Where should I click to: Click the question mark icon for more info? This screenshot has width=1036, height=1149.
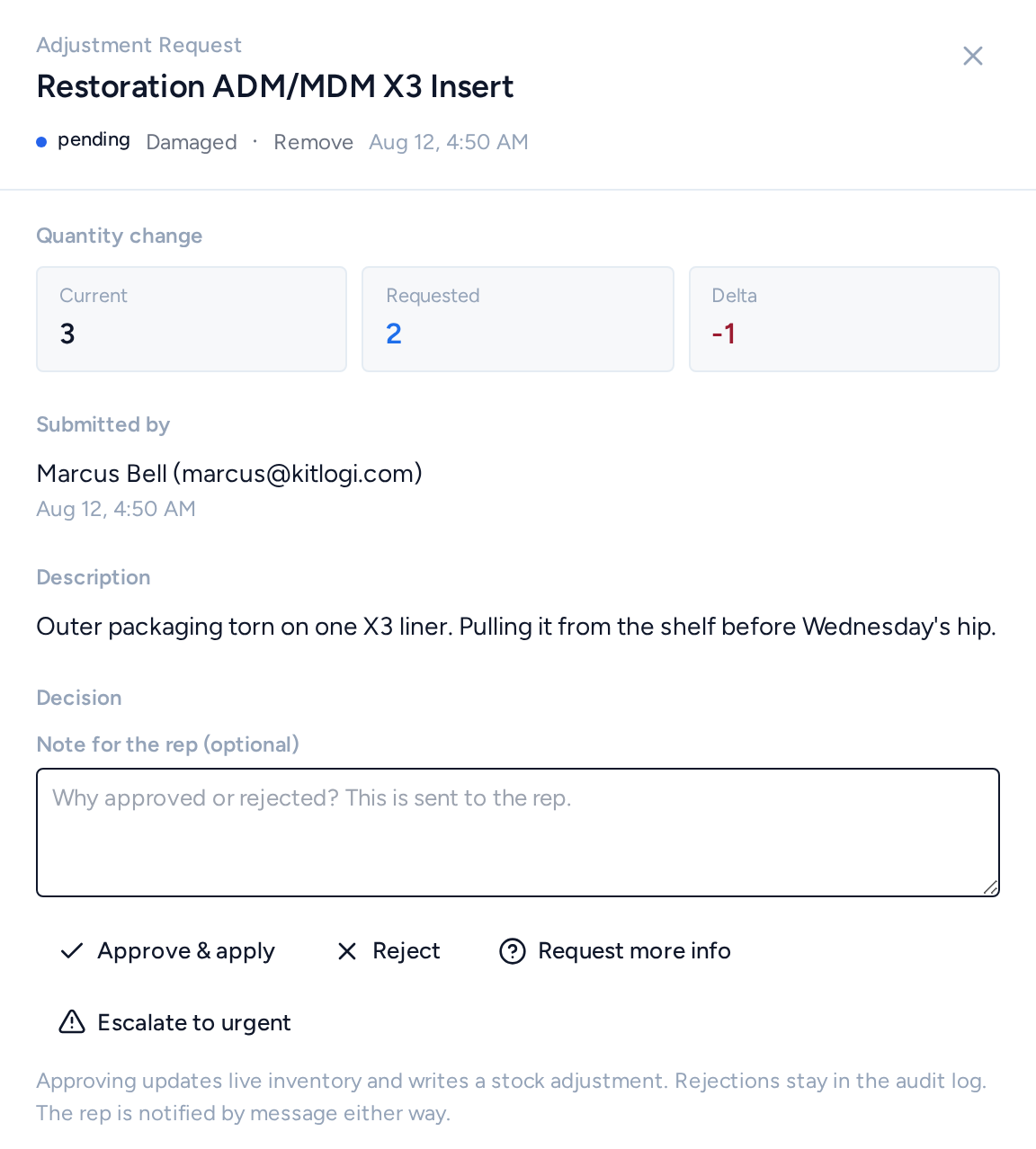pyautogui.click(x=513, y=951)
